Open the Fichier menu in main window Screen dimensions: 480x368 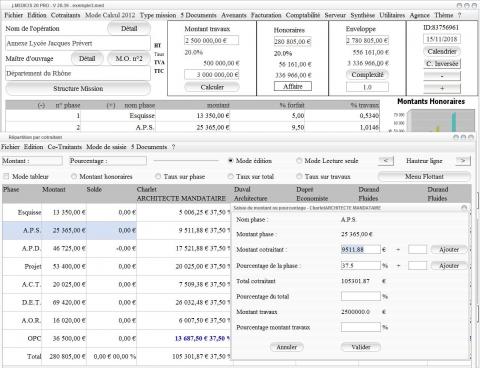click(13, 15)
